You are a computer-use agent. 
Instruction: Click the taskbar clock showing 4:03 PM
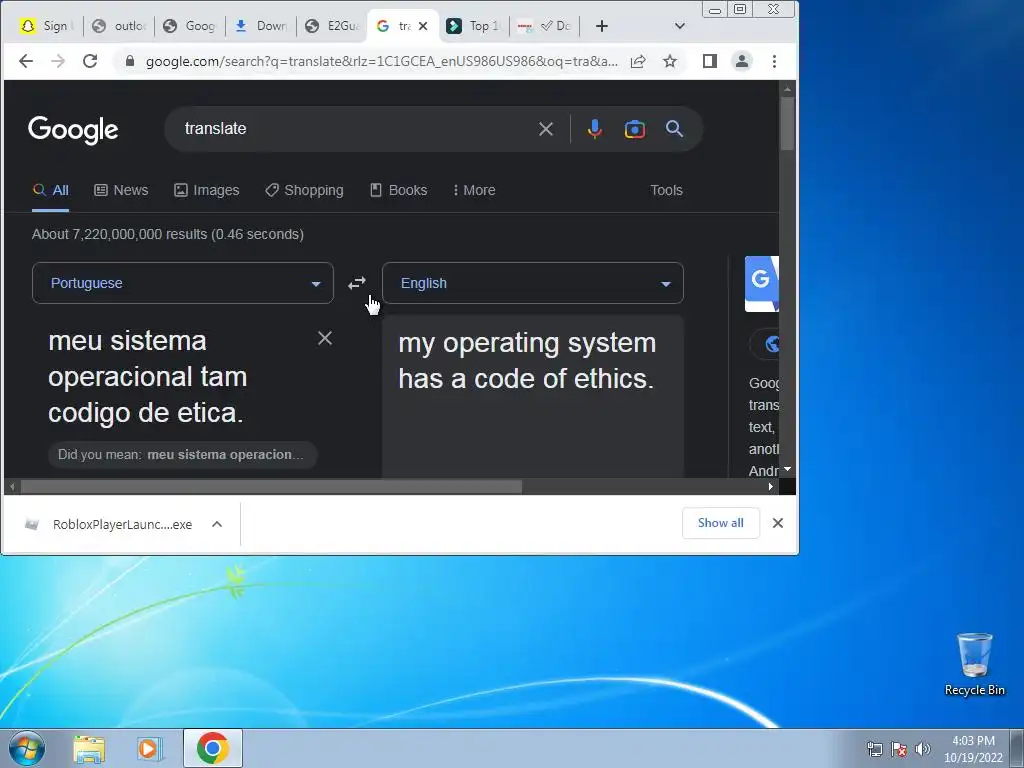[973, 749]
